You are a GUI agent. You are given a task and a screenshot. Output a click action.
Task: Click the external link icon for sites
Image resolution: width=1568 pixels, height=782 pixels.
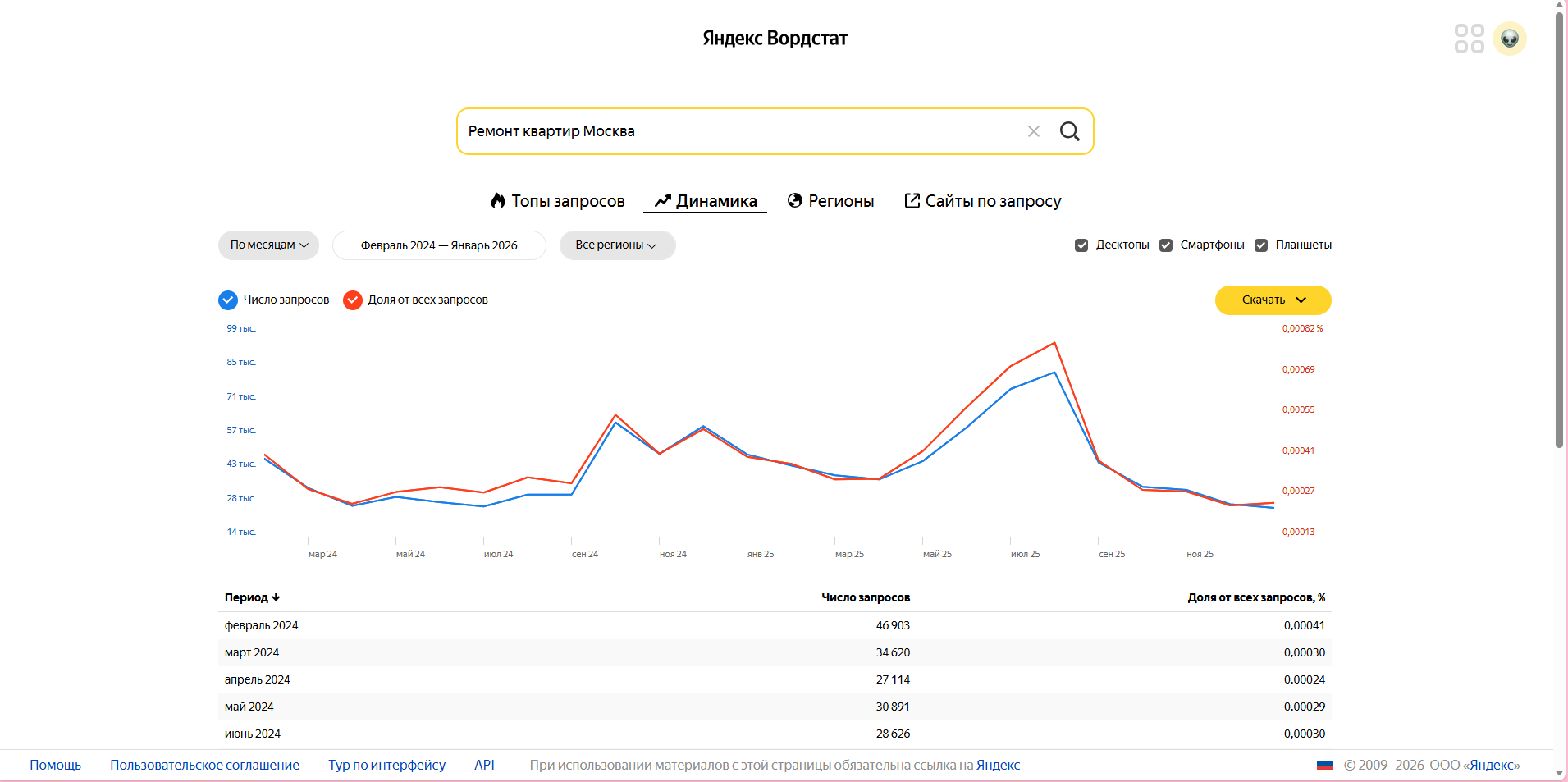(912, 201)
